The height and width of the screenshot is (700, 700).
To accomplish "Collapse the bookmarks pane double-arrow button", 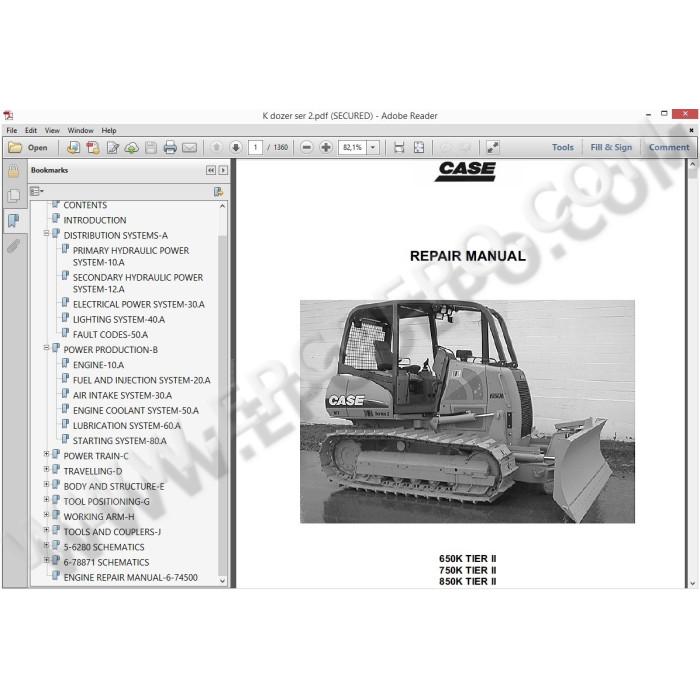I will (211, 170).
